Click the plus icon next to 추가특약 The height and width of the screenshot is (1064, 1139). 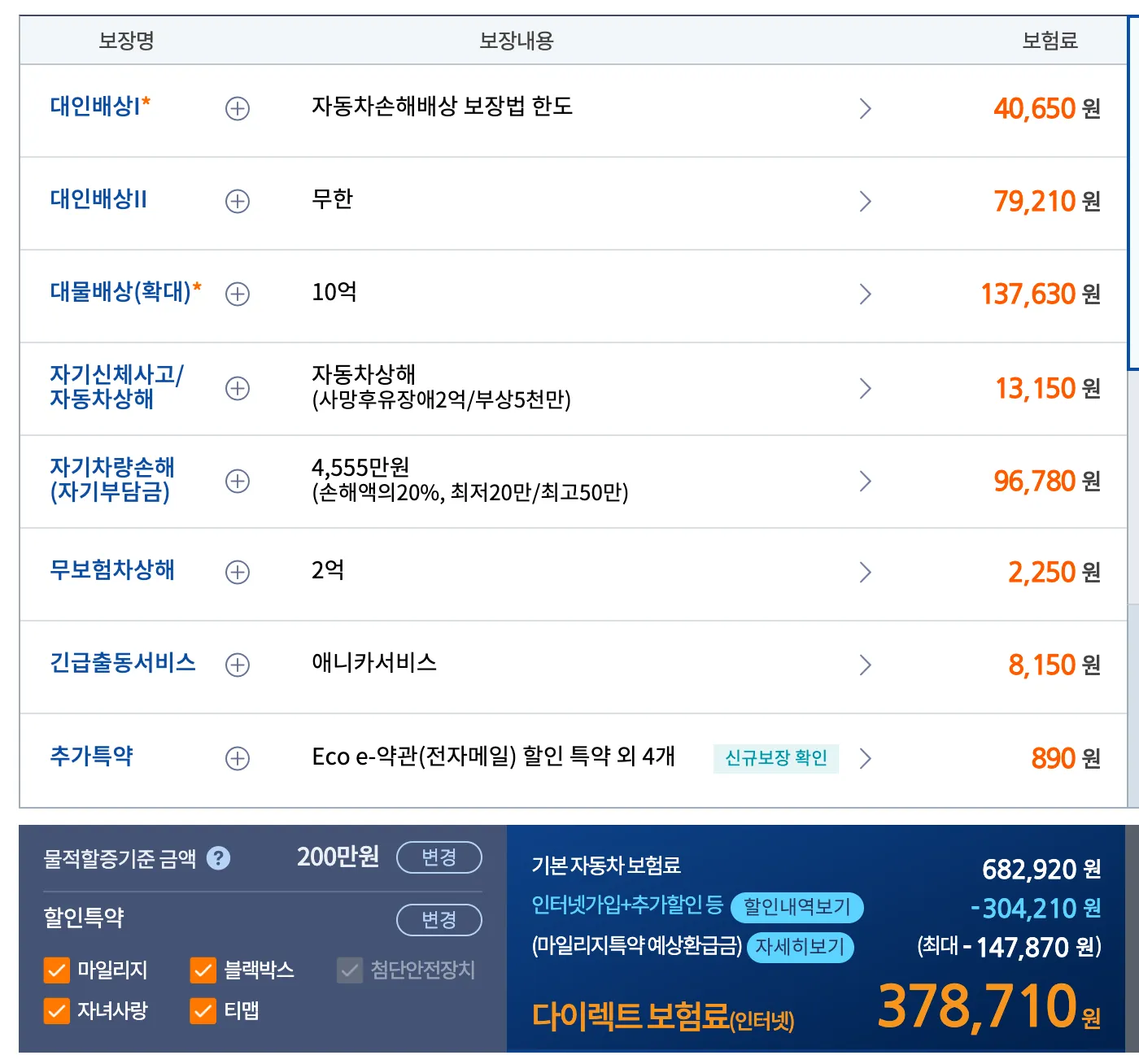(x=237, y=758)
